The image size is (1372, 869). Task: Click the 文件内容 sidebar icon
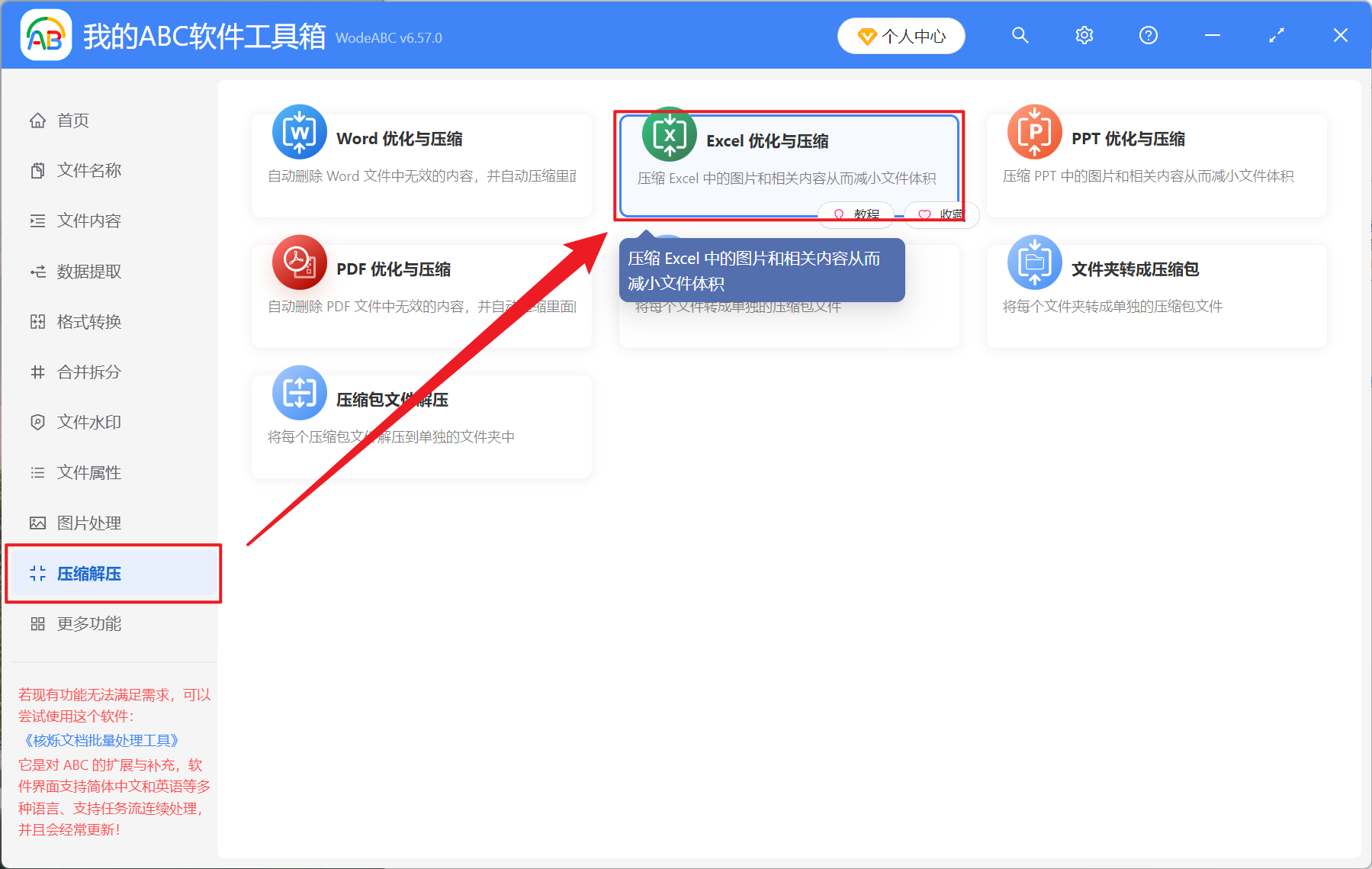click(x=37, y=221)
